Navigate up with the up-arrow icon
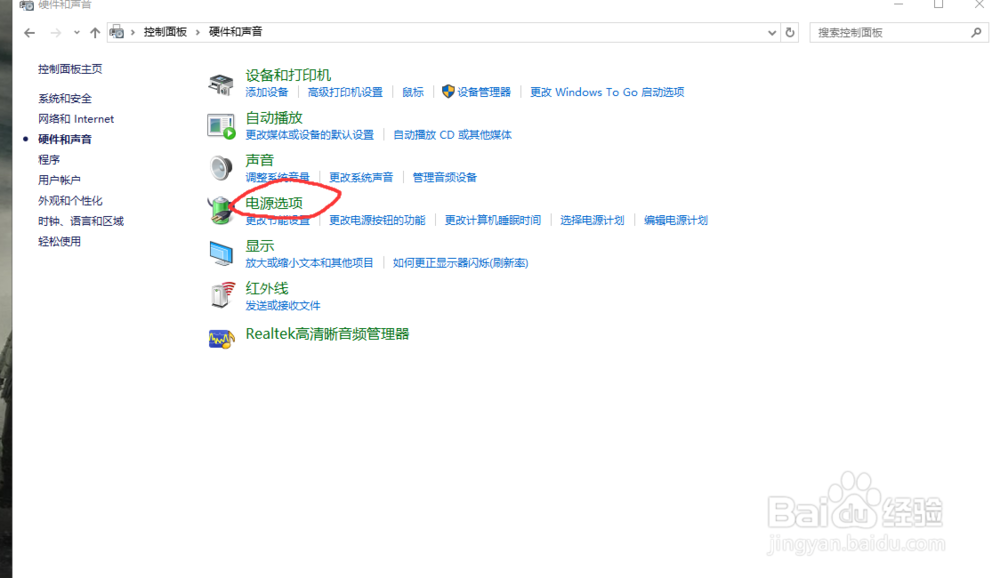 pos(95,32)
